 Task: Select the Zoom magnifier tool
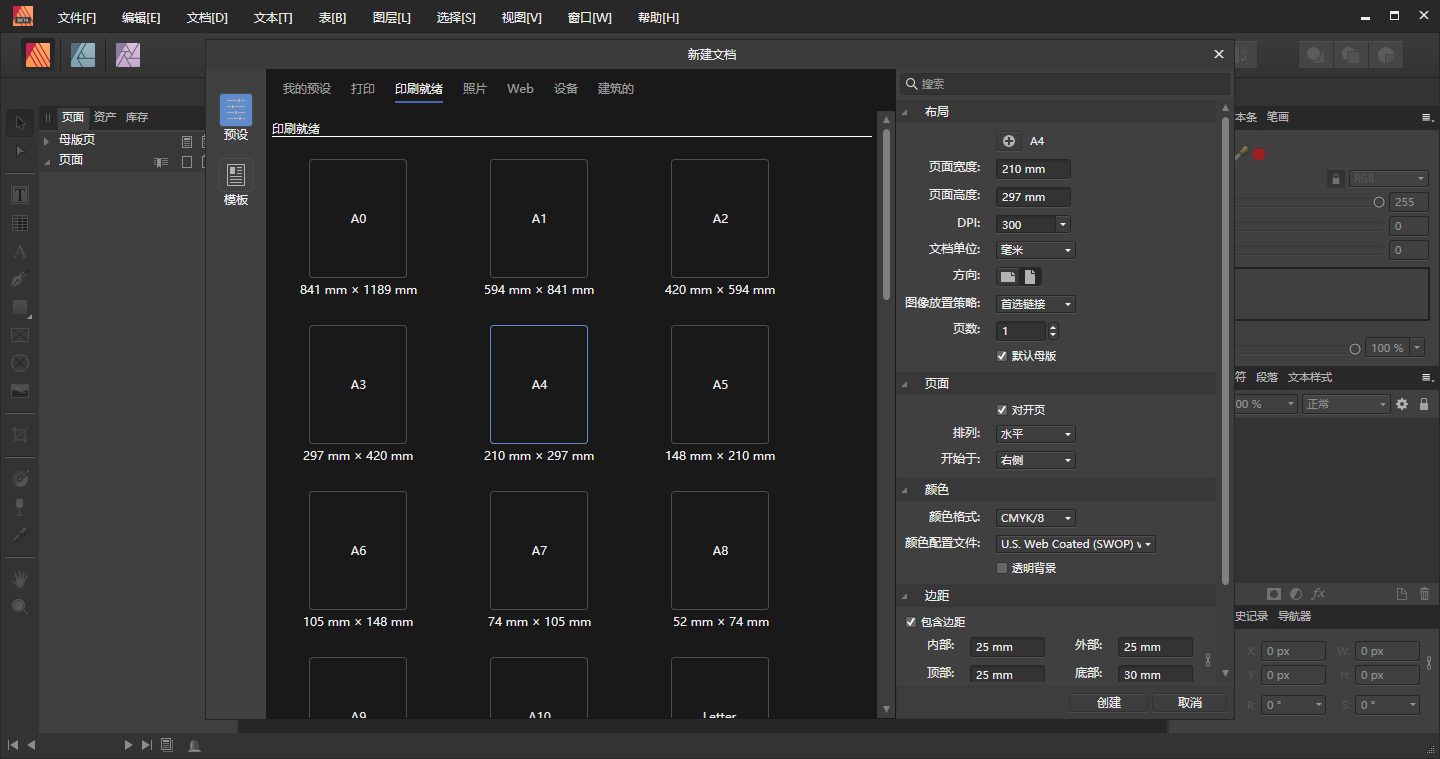tap(20, 606)
